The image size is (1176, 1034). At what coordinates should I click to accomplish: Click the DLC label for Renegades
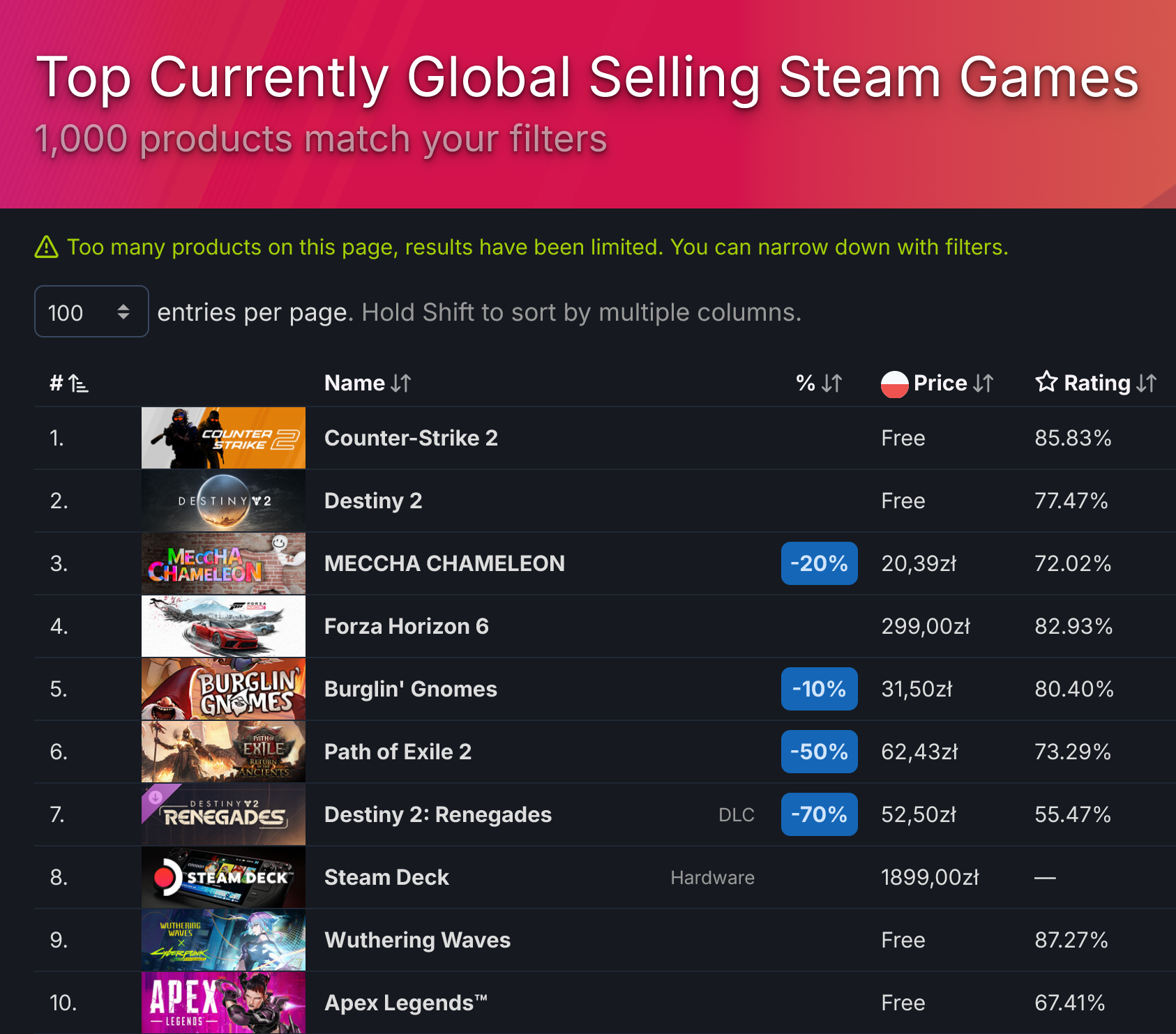[737, 815]
